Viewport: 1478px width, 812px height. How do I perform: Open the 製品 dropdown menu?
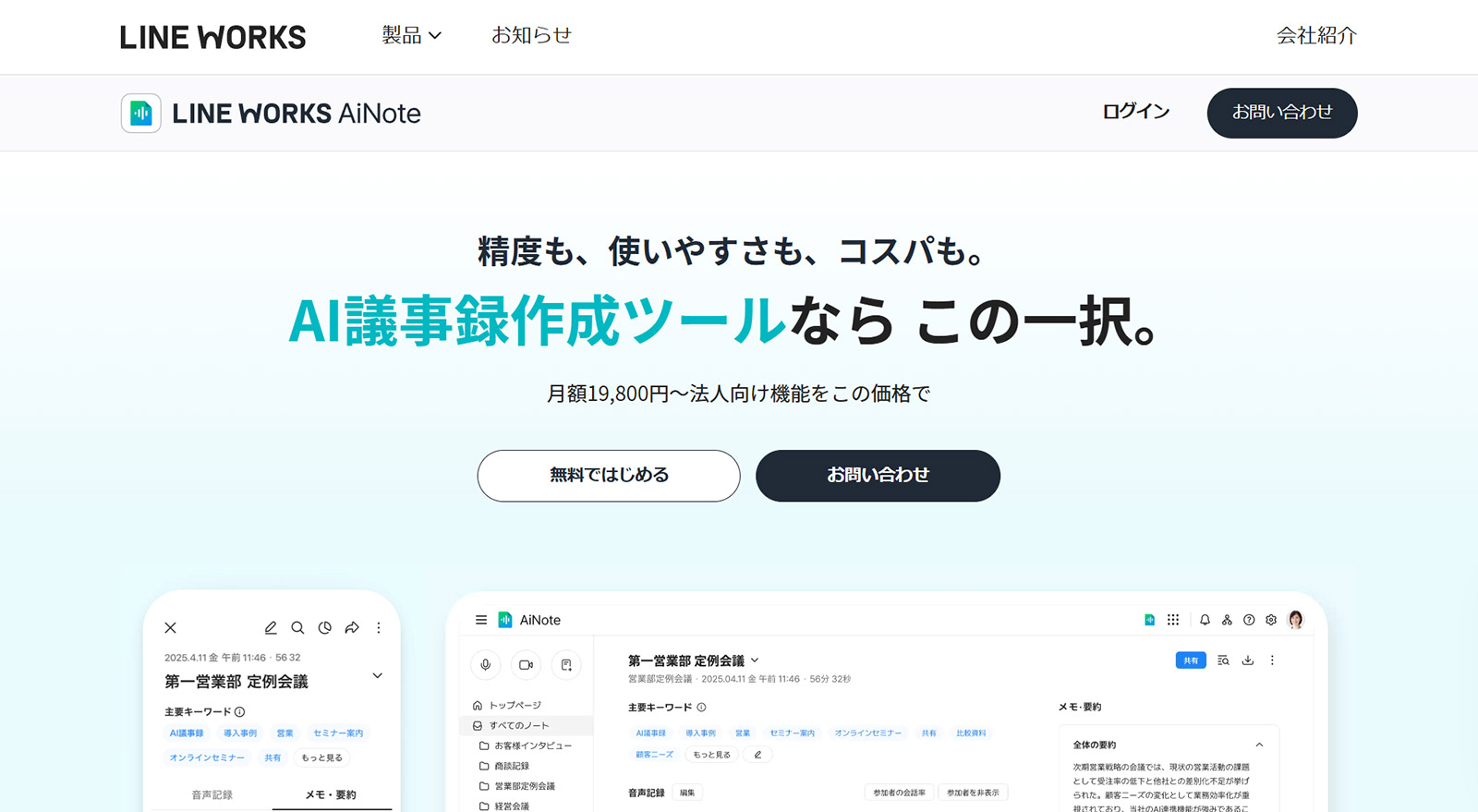tap(412, 35)
